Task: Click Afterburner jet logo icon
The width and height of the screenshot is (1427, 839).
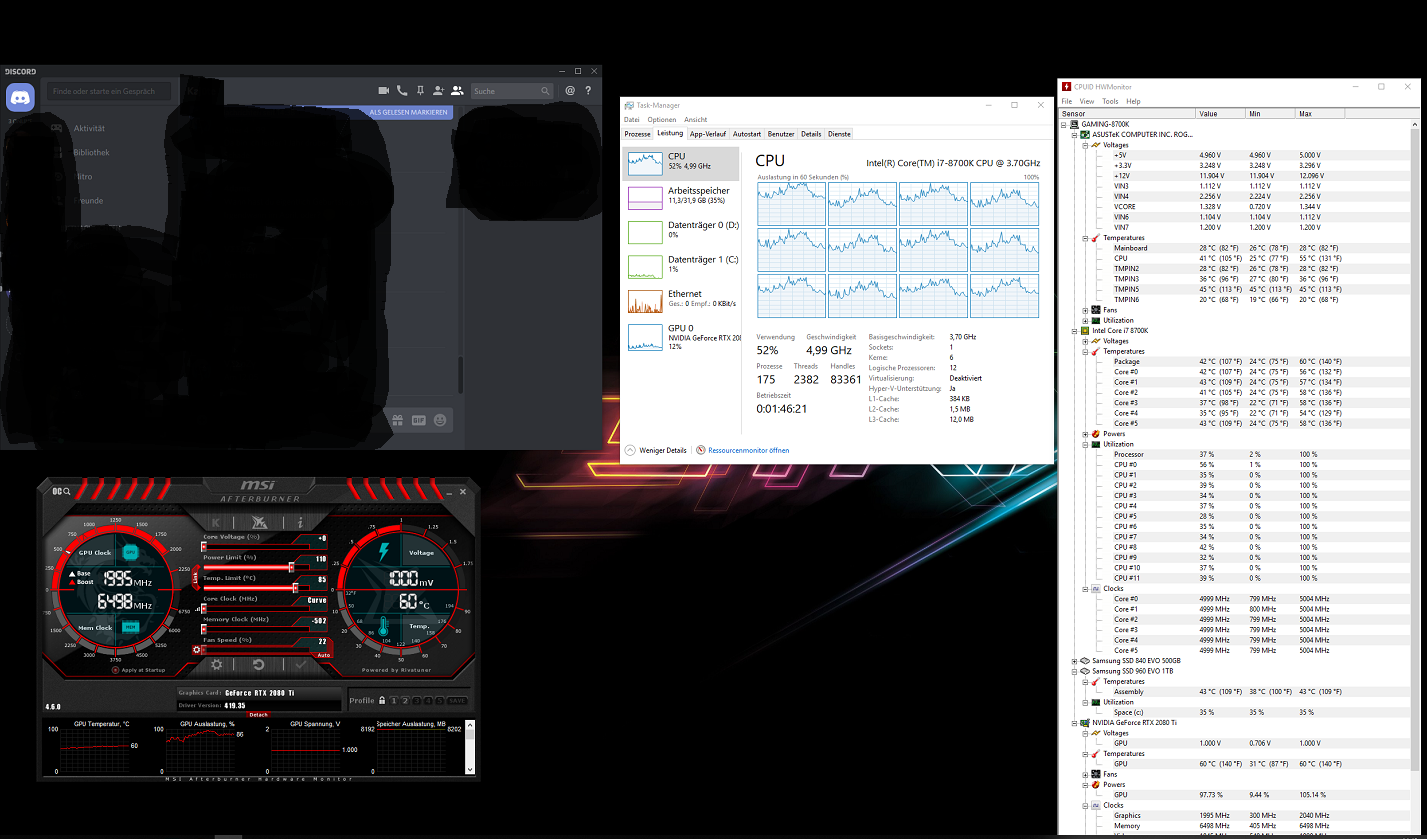Action: point(260,522)
